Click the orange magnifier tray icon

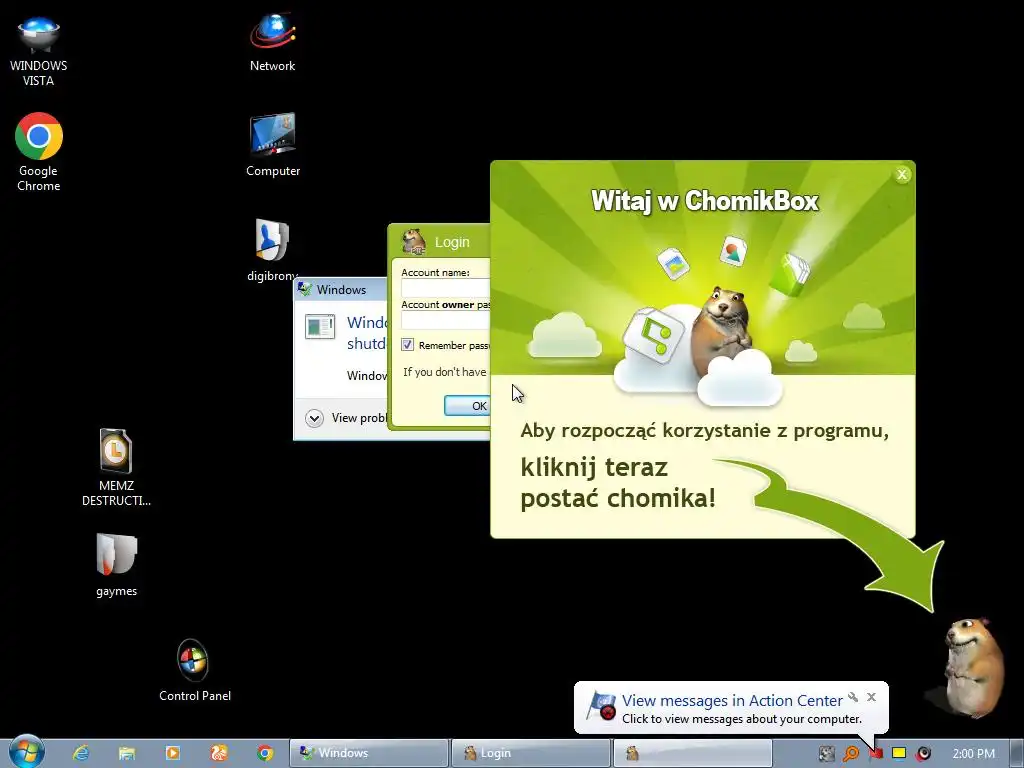coord(851,754)
